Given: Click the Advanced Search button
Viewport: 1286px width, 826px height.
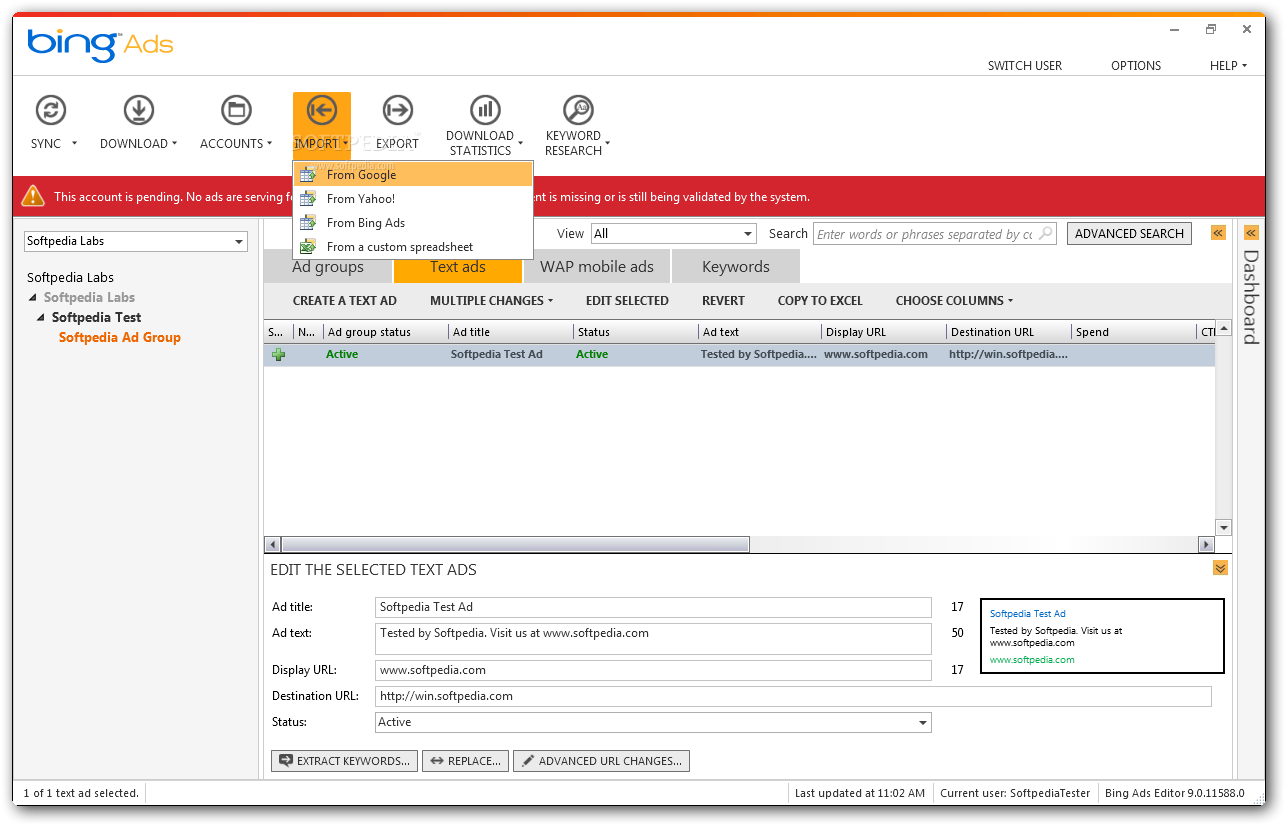Looking at the screenshot, I should (x=1129, y=233).
